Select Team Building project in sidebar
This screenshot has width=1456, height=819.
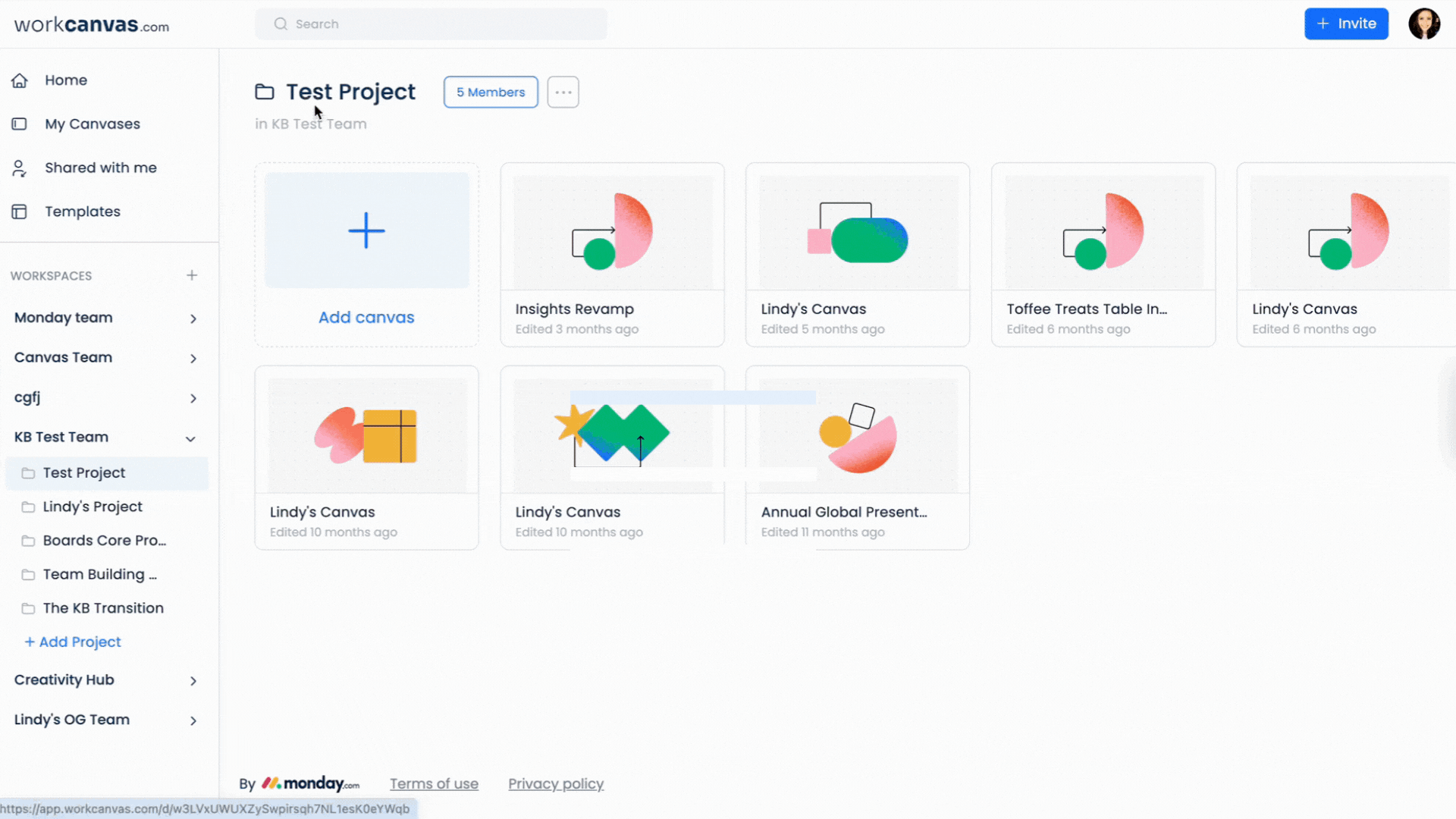tap(100, 575)
